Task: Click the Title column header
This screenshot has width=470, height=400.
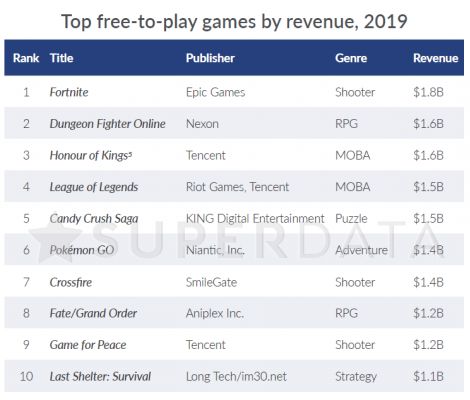Action: (x=62, y=58)
